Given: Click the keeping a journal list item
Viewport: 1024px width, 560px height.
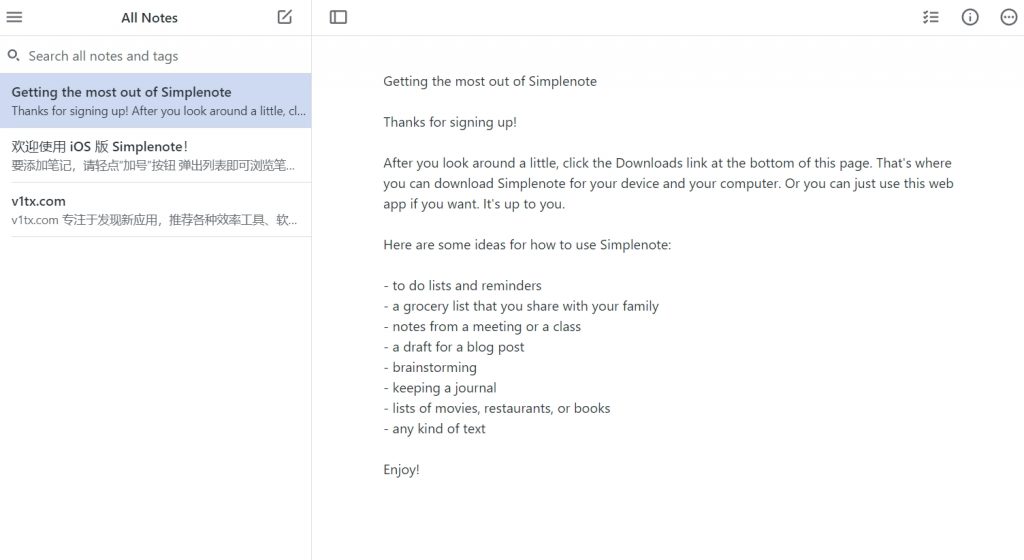Looking at the screenshot, I should (x=440, y=388).
